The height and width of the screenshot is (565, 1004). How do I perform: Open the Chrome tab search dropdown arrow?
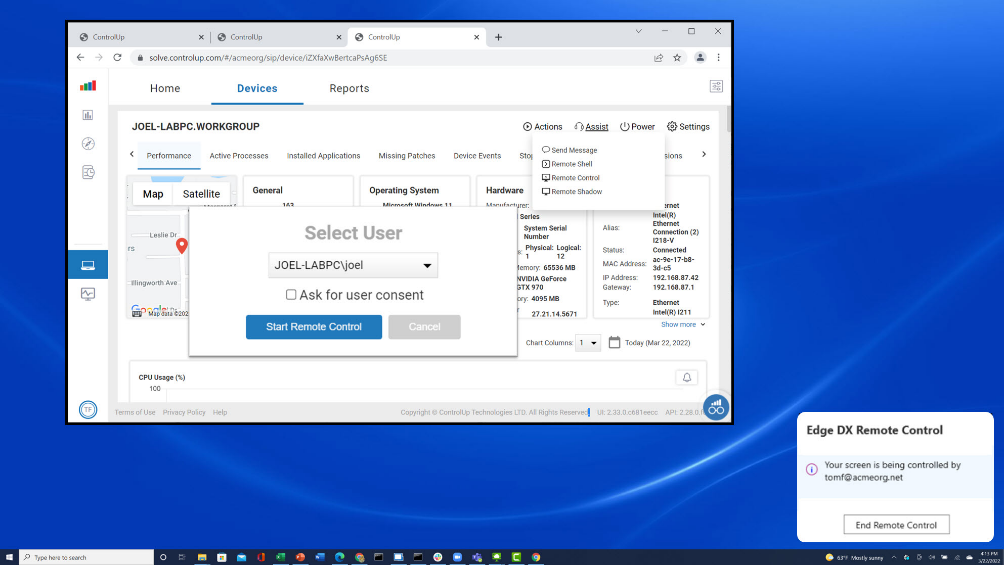pos(638,31)
